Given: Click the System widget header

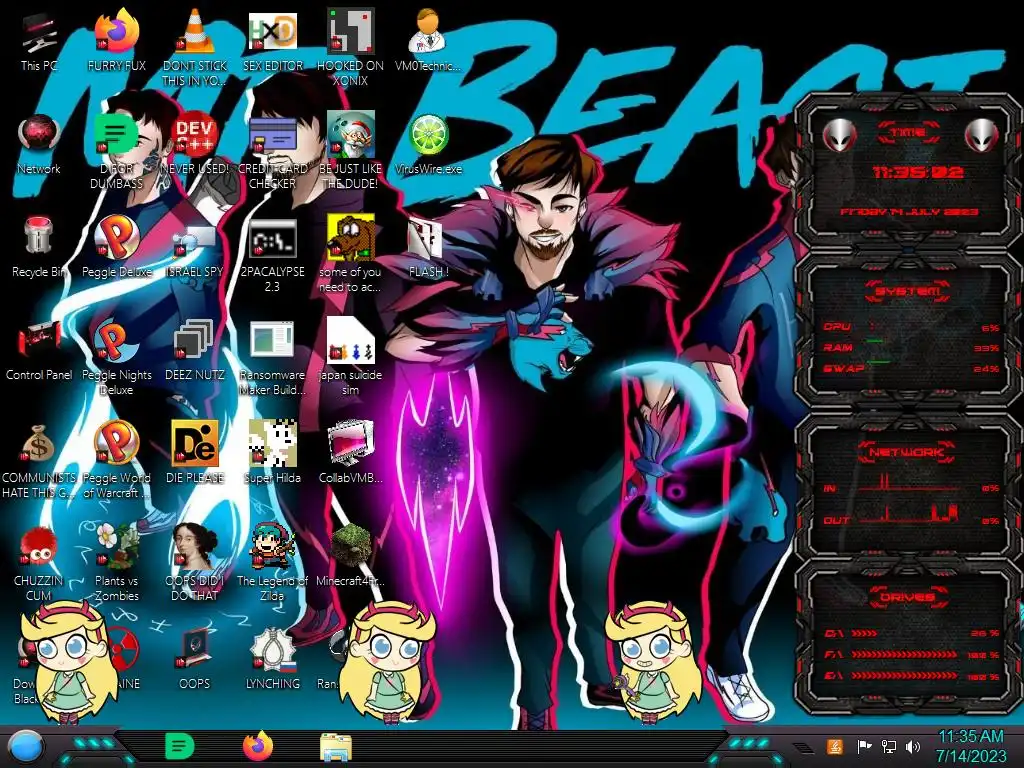Looking at the screenshot, I should [x=908, y=291].
